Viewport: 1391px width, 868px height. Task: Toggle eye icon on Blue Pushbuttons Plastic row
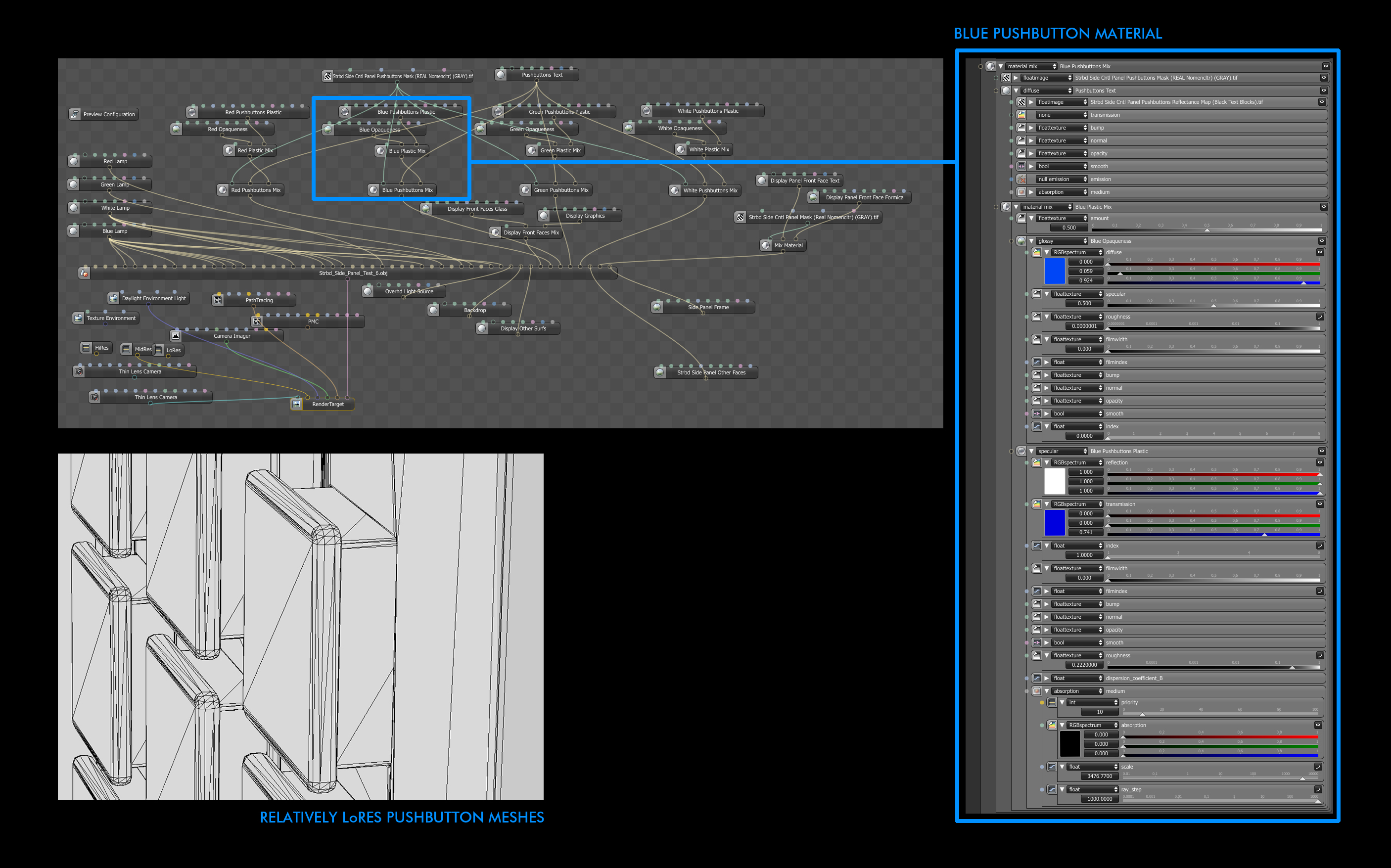coord(1322,451)
